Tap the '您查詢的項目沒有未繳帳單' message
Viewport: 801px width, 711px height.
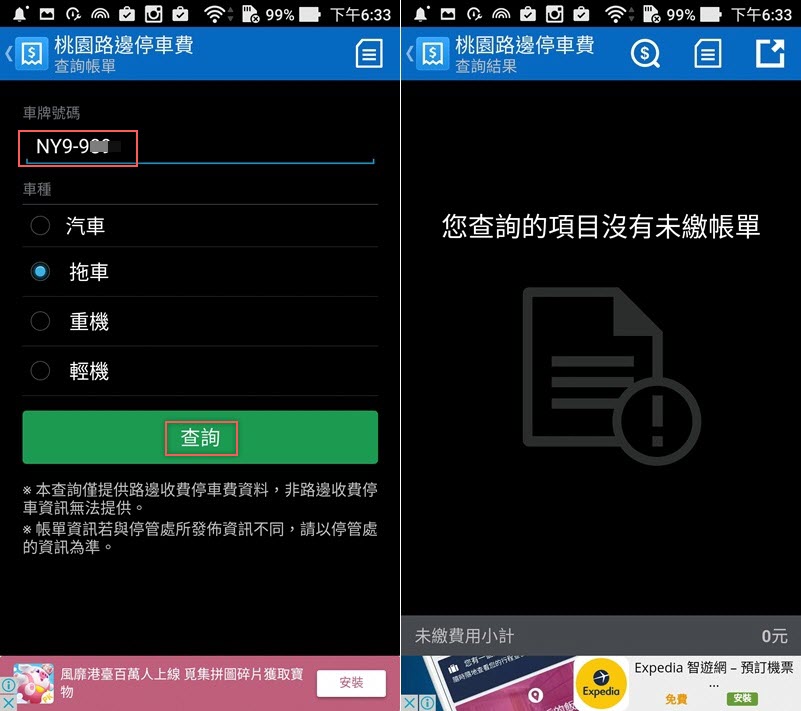tap(601, 226)
